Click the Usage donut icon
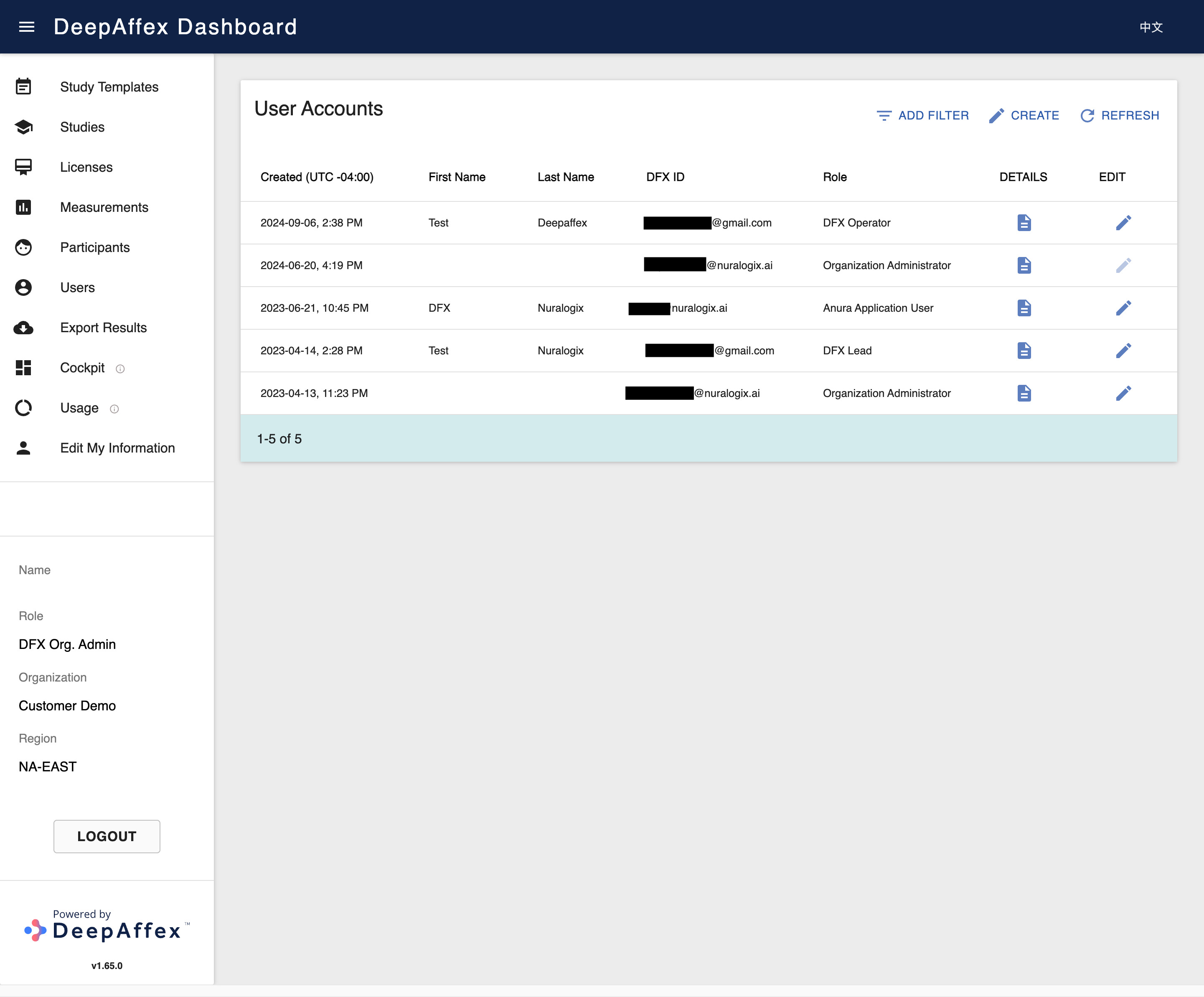 pos(23,408)
